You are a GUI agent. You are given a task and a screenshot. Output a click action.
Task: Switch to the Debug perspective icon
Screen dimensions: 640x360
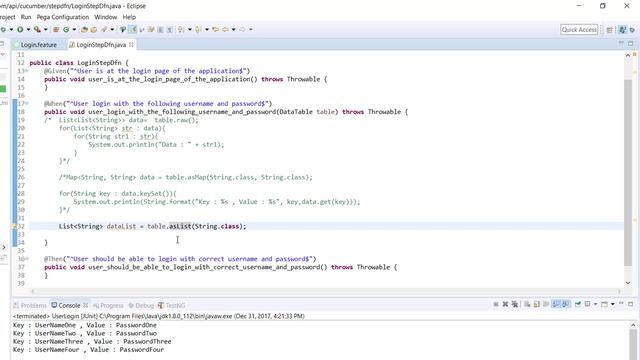click(632, 30)
